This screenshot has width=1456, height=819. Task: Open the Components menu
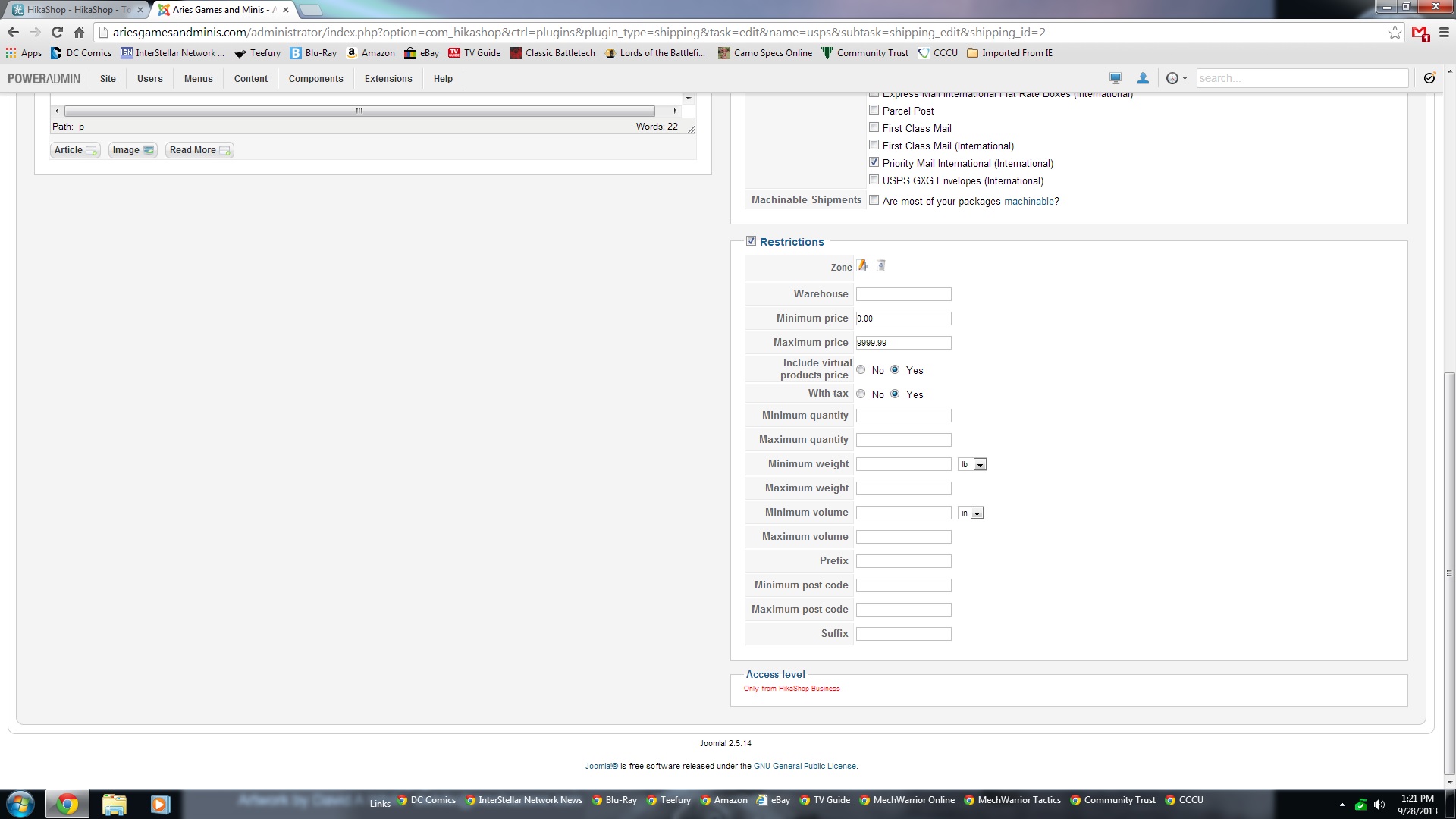[x=315, y=79]
